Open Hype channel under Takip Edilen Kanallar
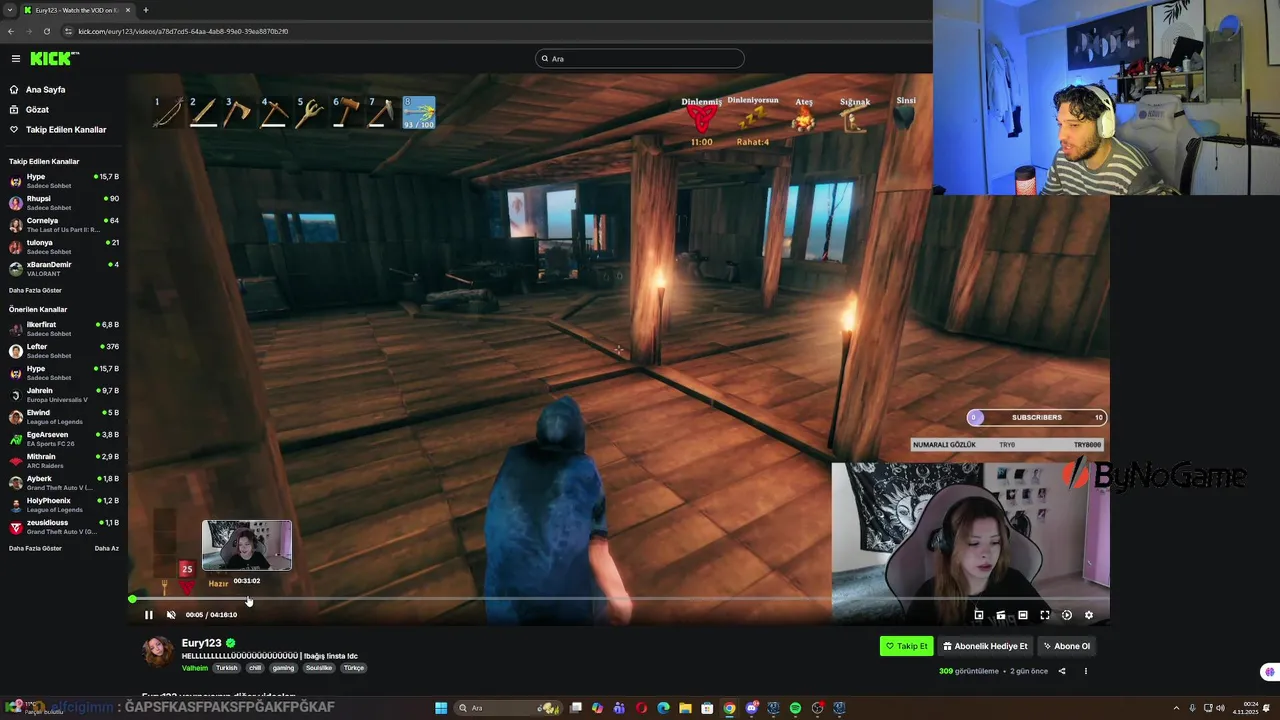 [64, 181]
